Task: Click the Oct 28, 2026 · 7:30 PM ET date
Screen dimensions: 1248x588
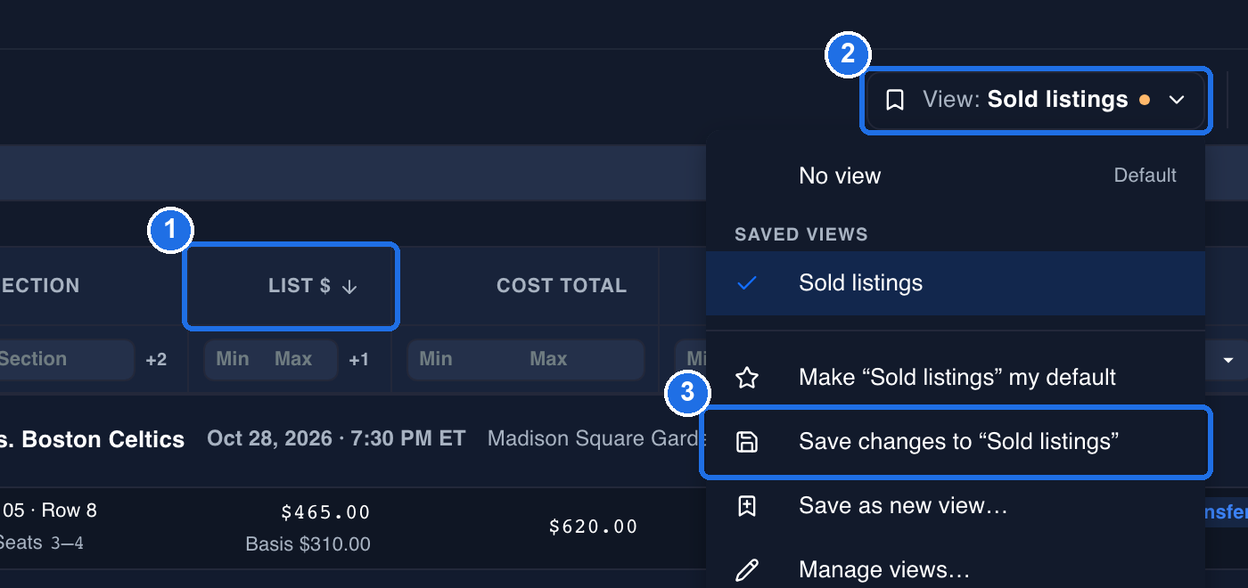Action: [336, 439]
